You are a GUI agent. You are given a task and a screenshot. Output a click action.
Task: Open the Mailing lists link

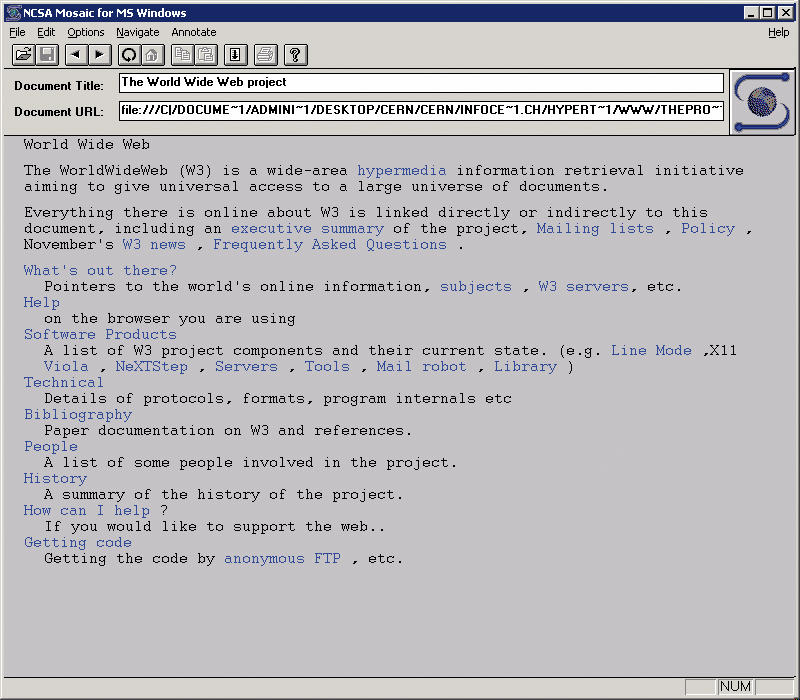595,229
